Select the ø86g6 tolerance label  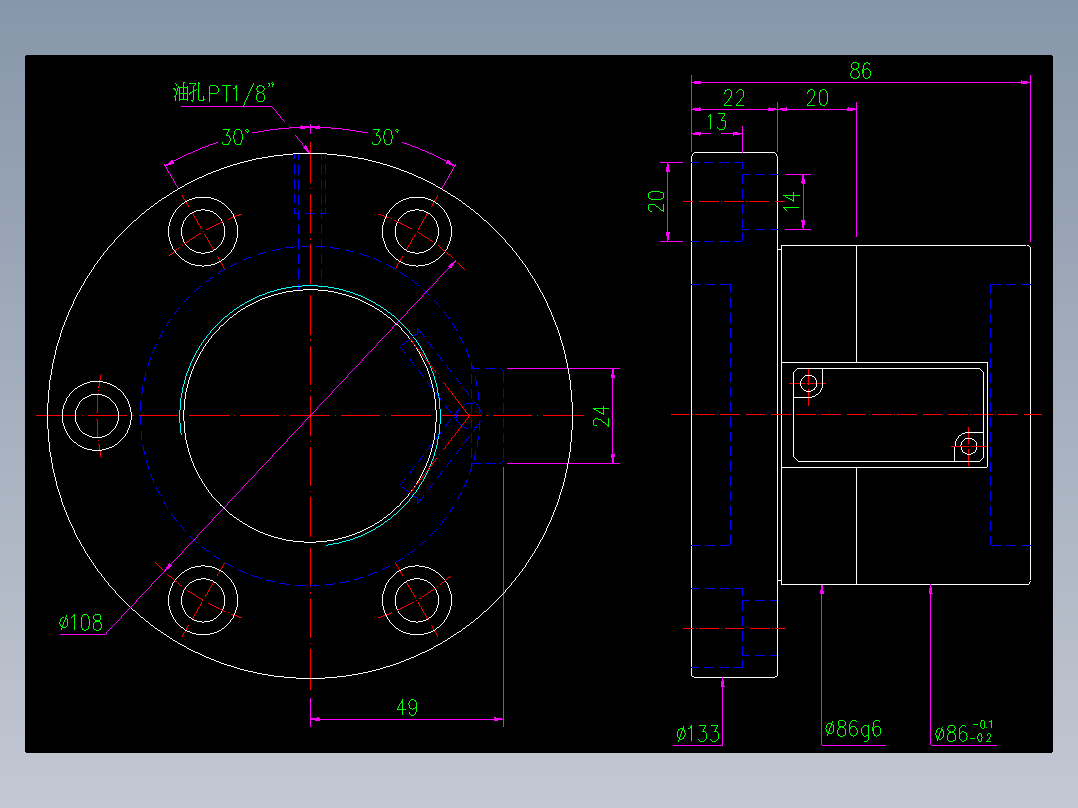(x=853, y=729)
